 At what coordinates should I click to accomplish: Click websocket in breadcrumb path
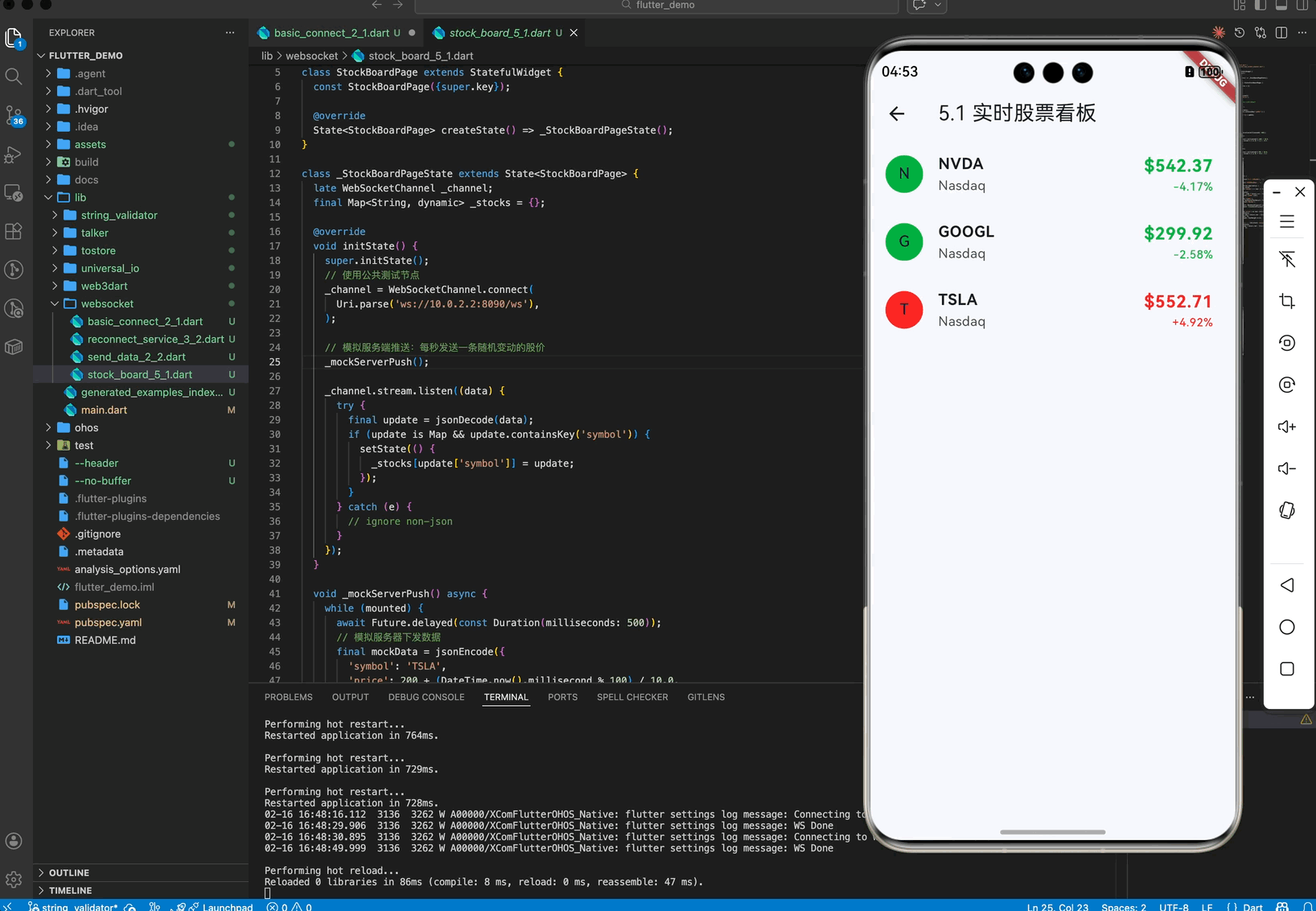click(x=312, y=56)
